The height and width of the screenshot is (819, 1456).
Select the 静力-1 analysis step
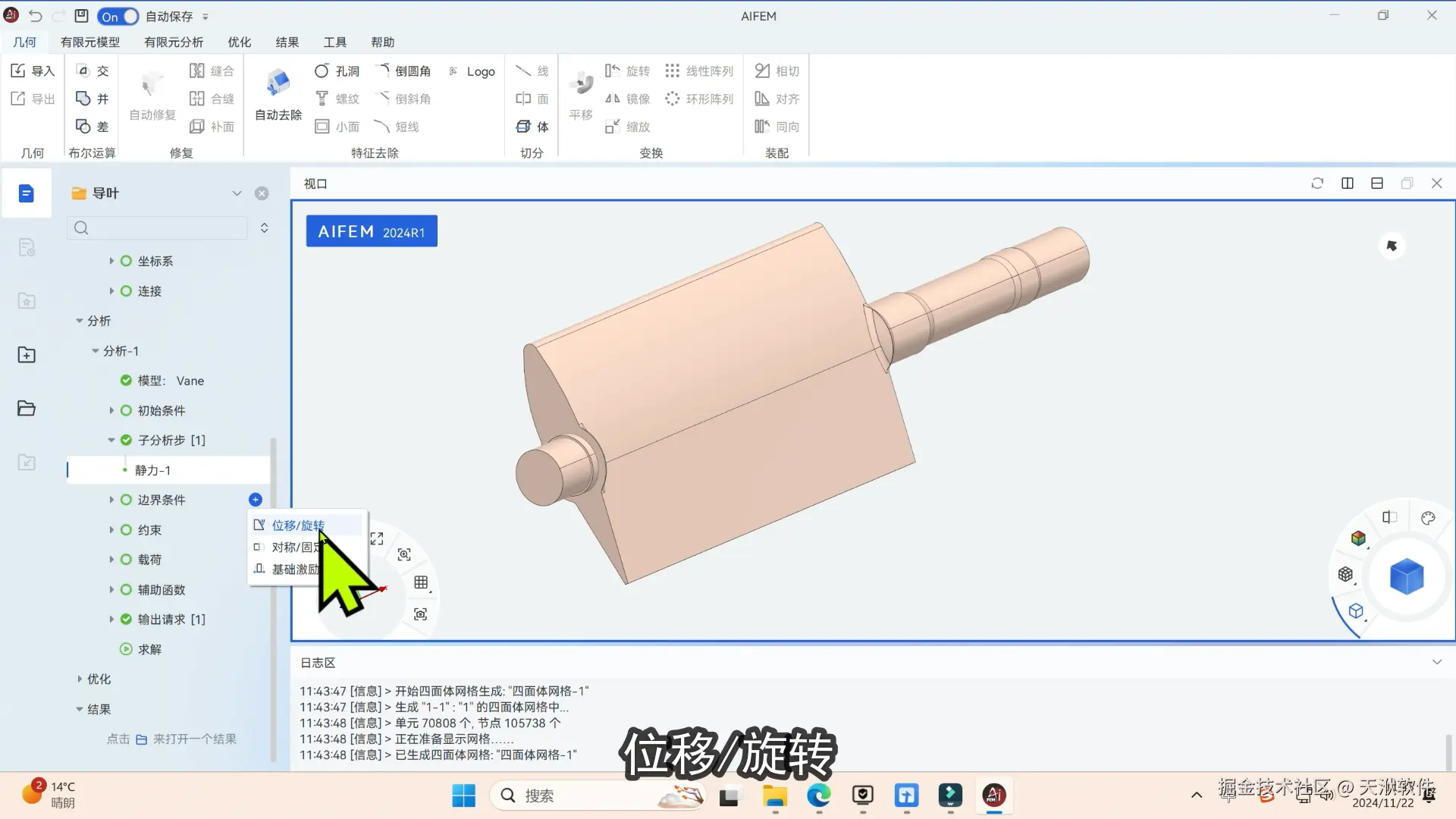[x=152, y=470]
